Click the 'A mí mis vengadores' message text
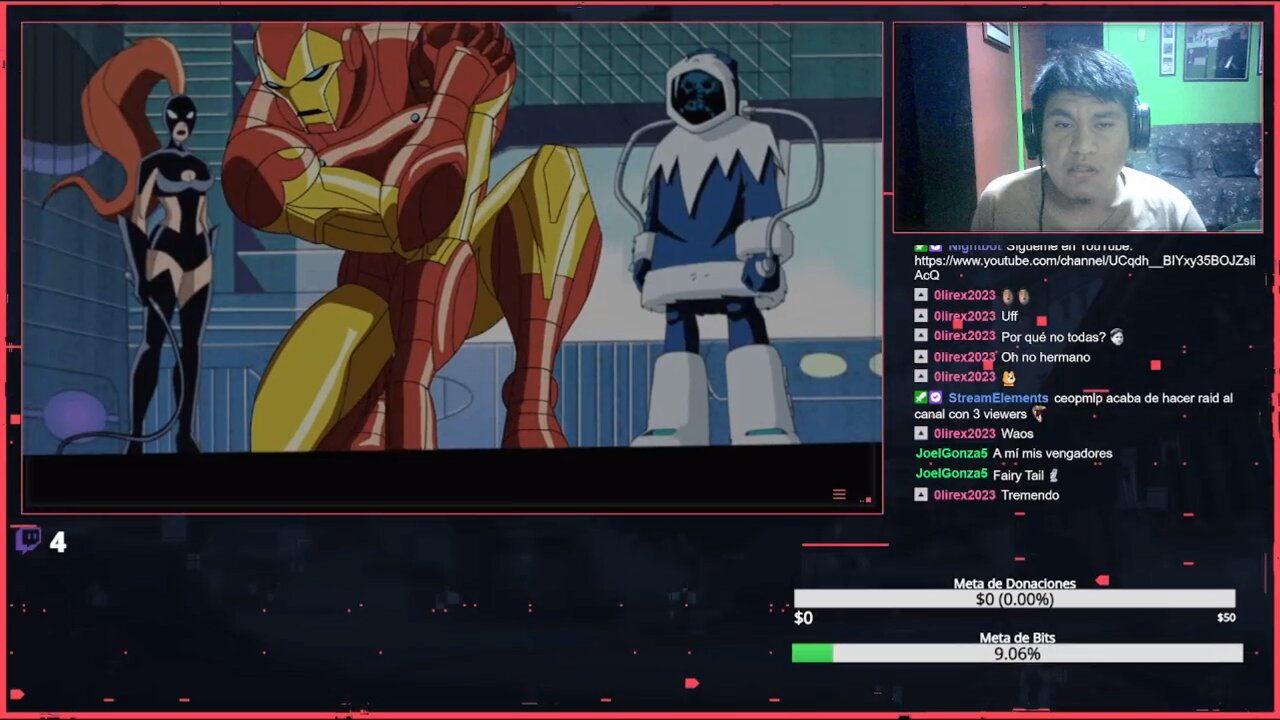This screenshot has height=720, width=1280. point(1052,453)
